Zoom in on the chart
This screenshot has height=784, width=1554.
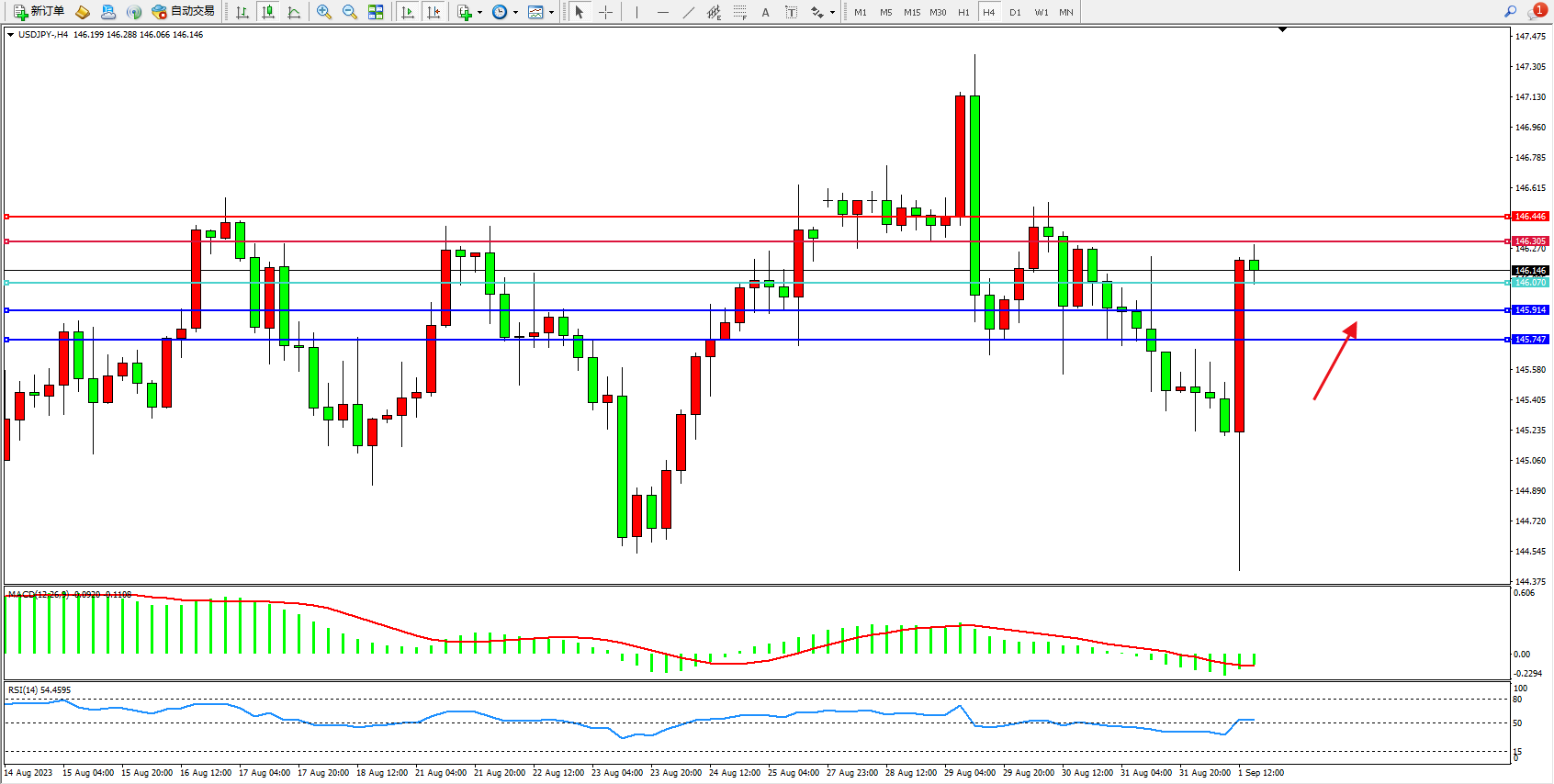click(x=324, y=12)
